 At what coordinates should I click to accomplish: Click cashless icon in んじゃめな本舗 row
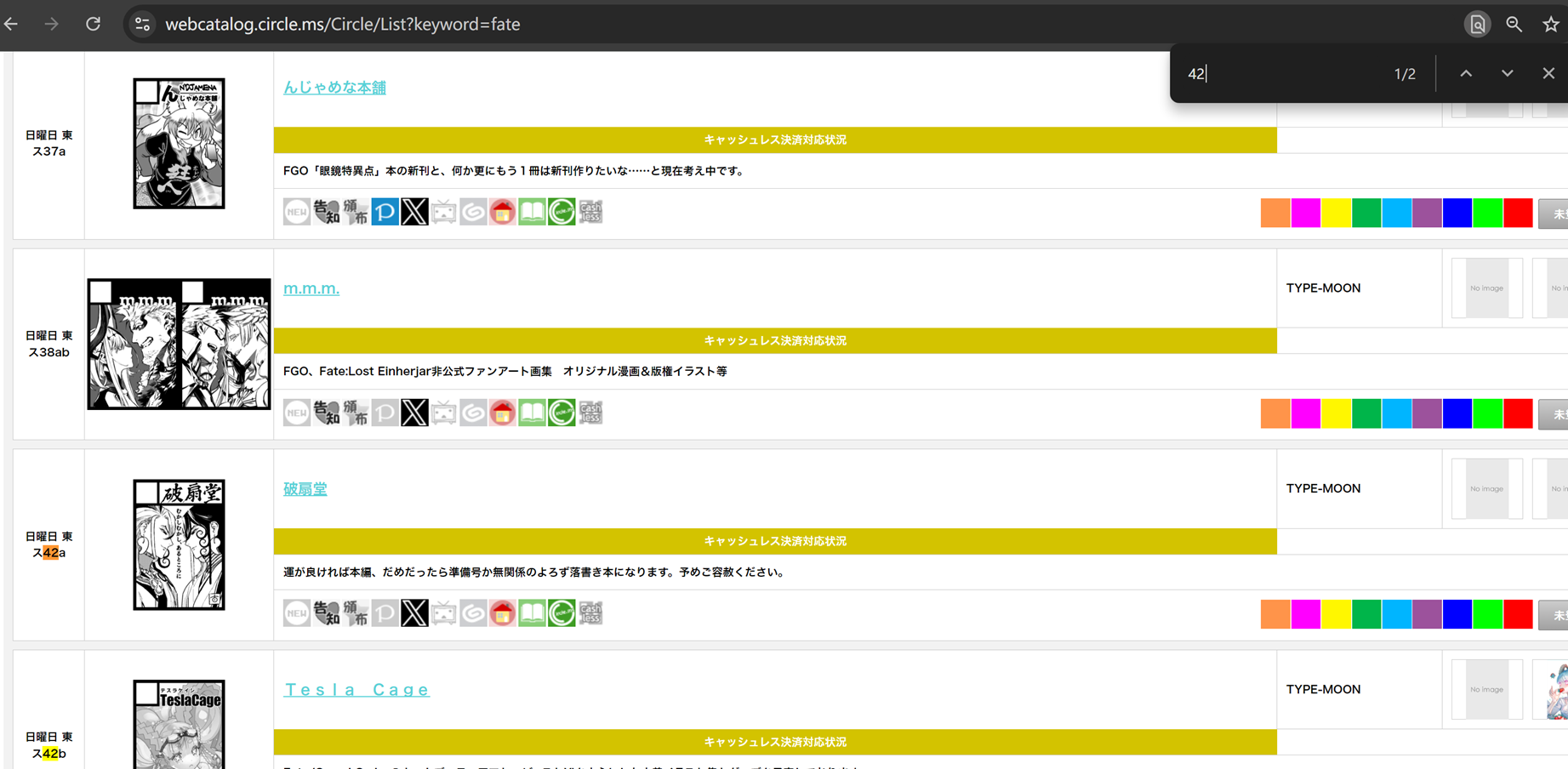(x=590, y=212)
